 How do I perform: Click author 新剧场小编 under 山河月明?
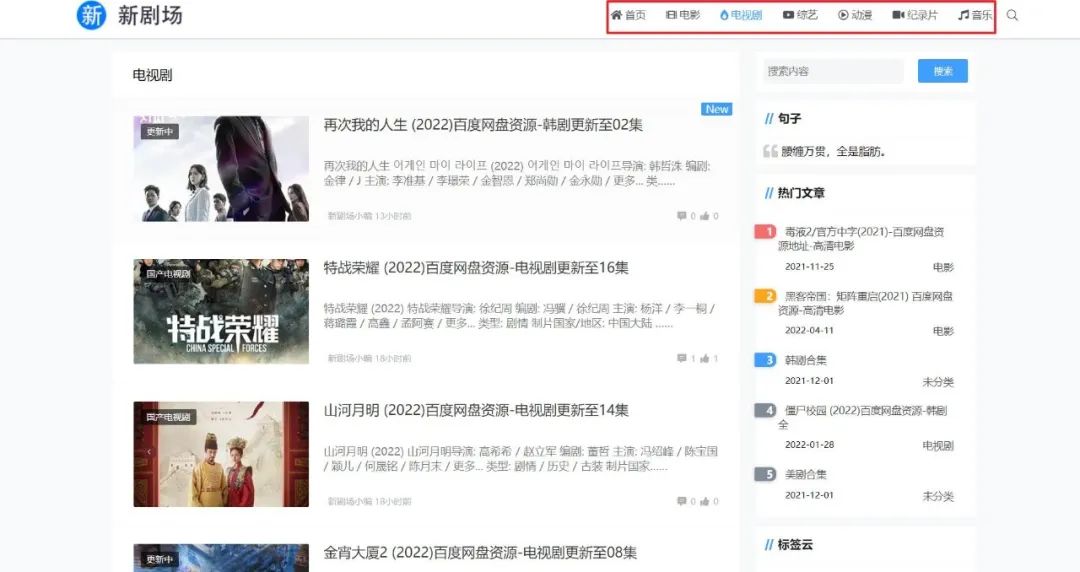(349, 501)
